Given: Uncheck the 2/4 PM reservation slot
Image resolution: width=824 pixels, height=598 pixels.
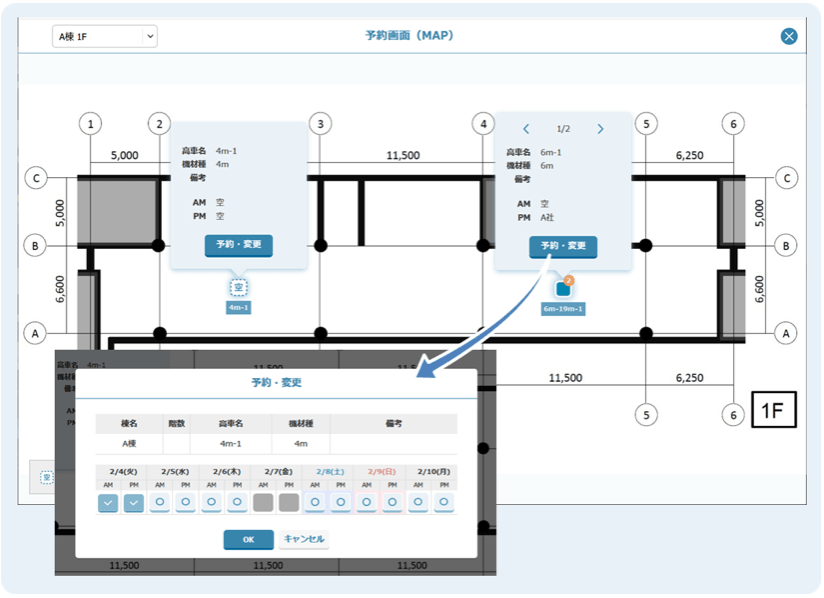Looking at the screenshot, I should 135,502.
